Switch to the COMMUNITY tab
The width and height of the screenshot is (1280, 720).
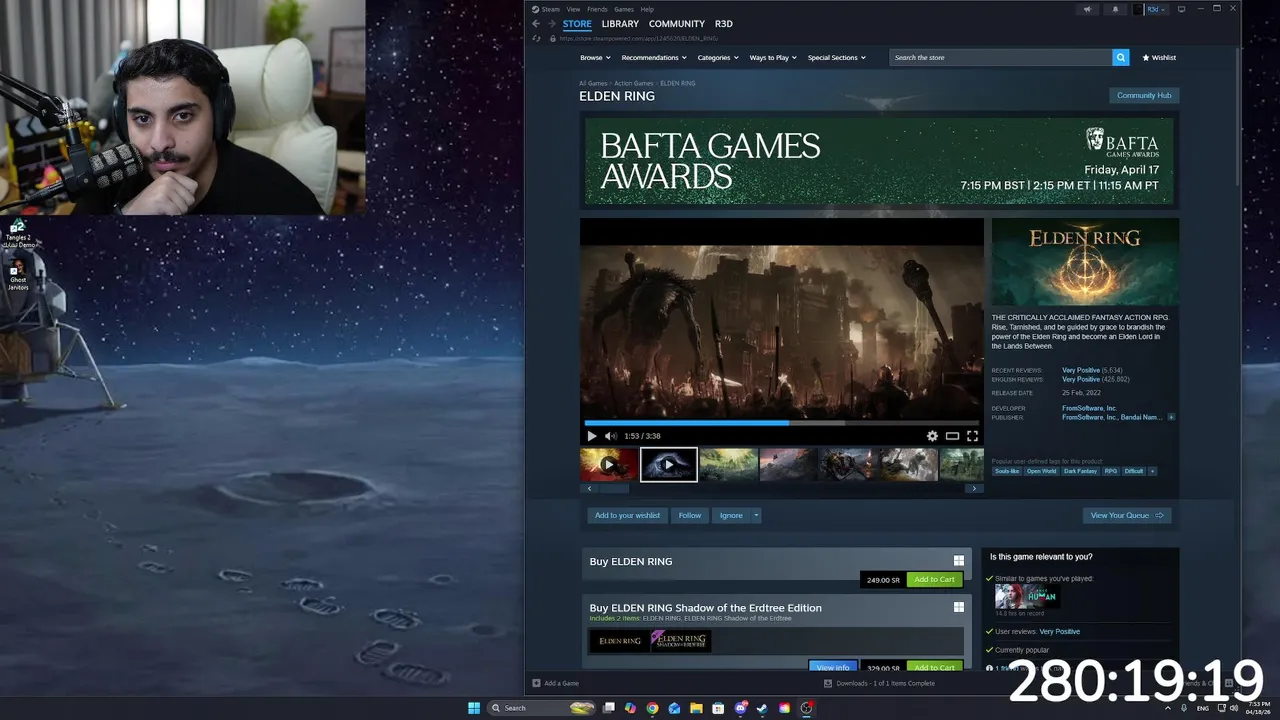[677, 24]
